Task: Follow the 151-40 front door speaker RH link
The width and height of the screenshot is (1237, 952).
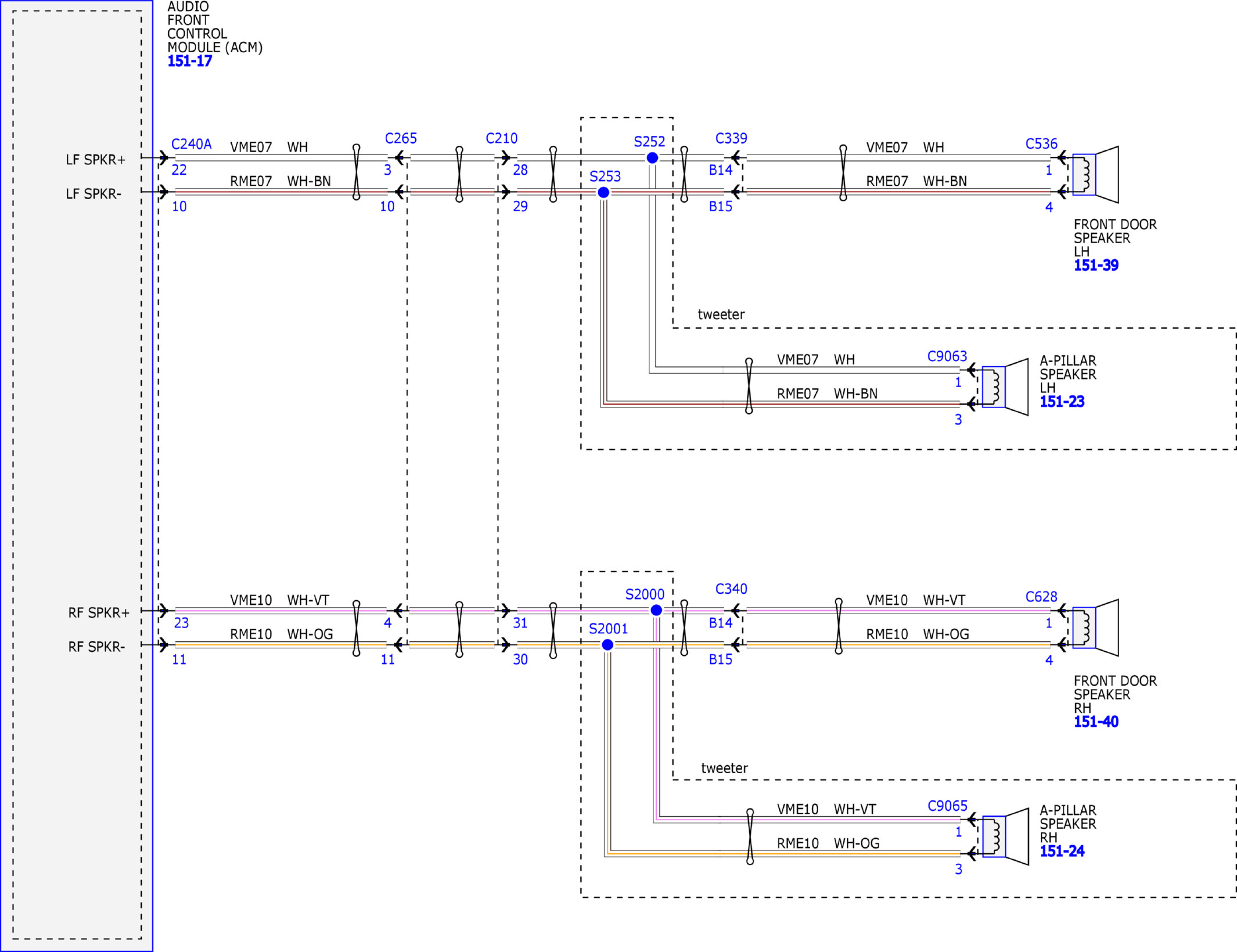Action: tap(1095, 722)
